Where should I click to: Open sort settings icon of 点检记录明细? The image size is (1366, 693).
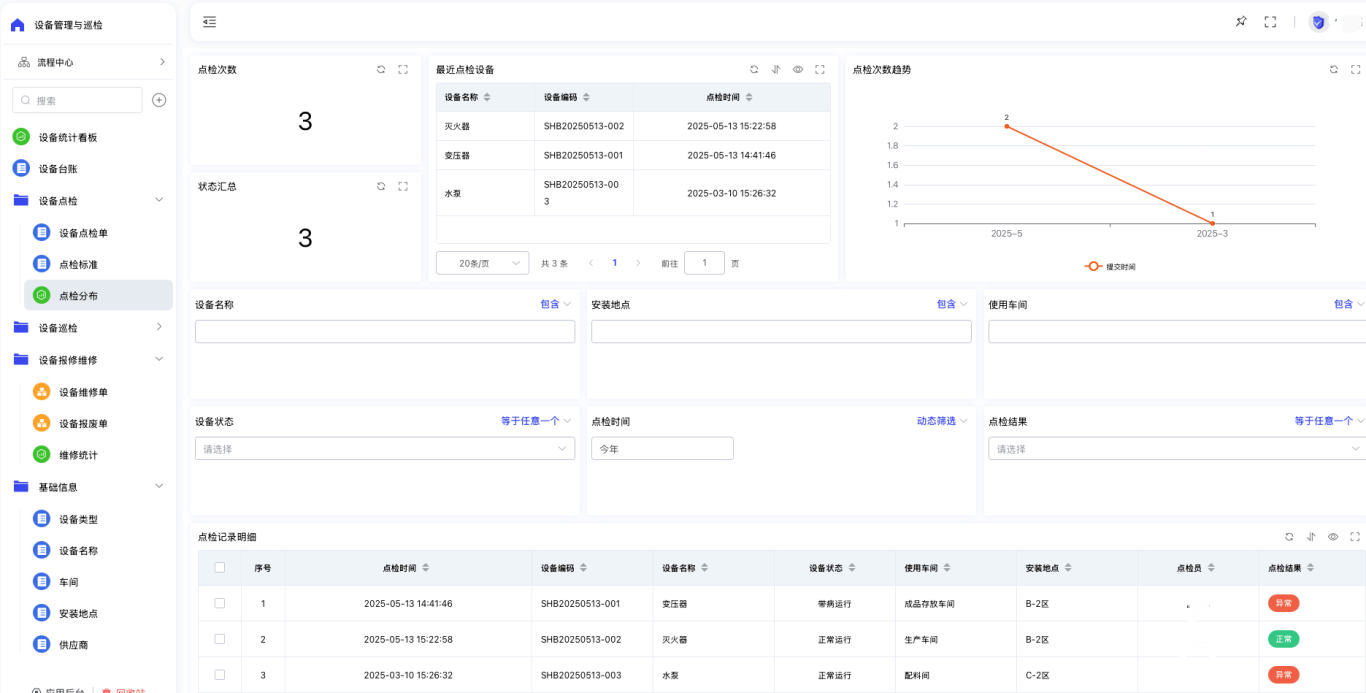click(x=1311, y=537)
